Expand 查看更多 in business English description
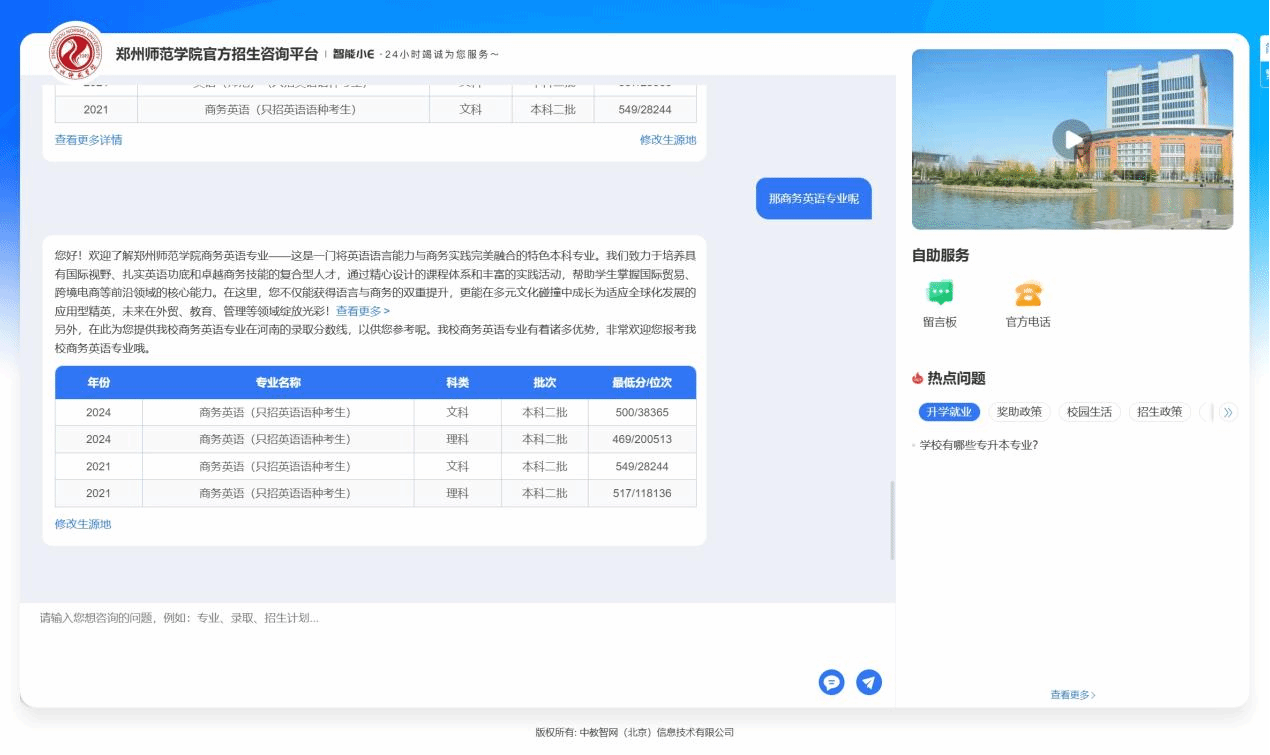This screenshot has width=1270, height=755. tap(362, 311)
